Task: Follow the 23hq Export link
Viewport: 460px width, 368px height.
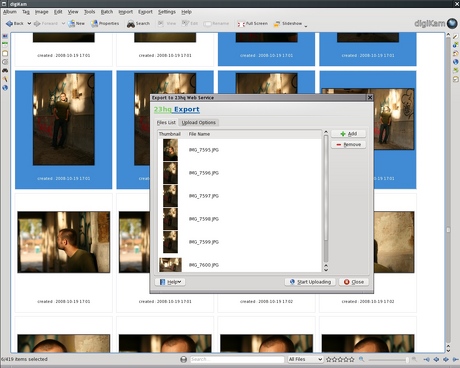Action: (x=177, y=109)
